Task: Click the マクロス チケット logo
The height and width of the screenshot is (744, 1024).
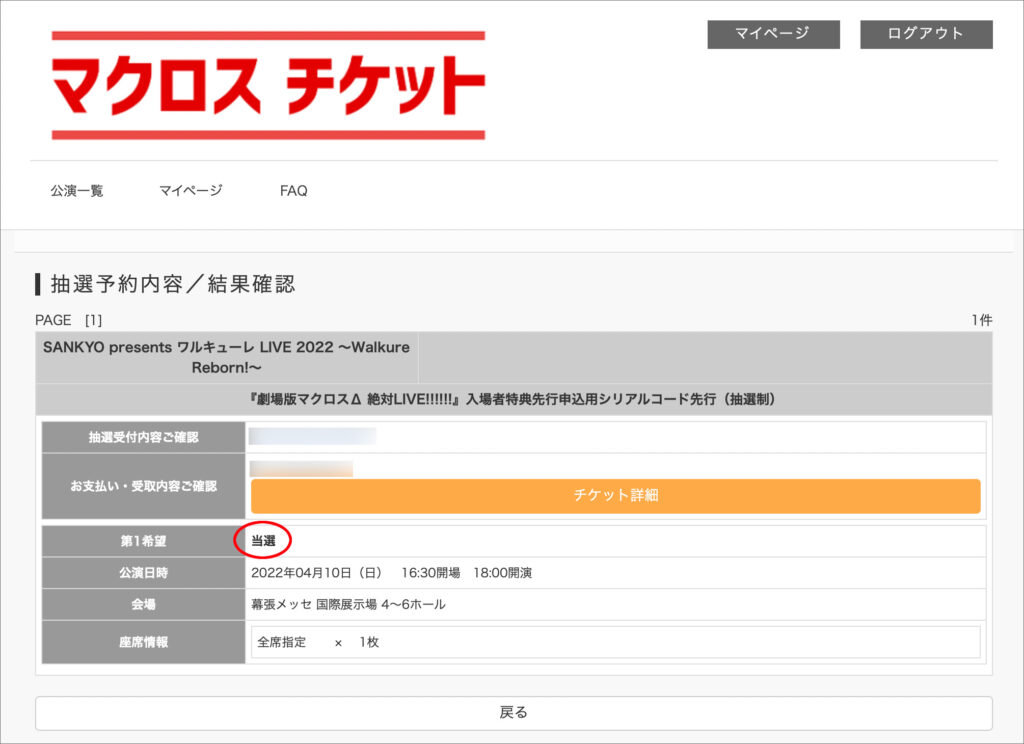Action: point(268,85)
